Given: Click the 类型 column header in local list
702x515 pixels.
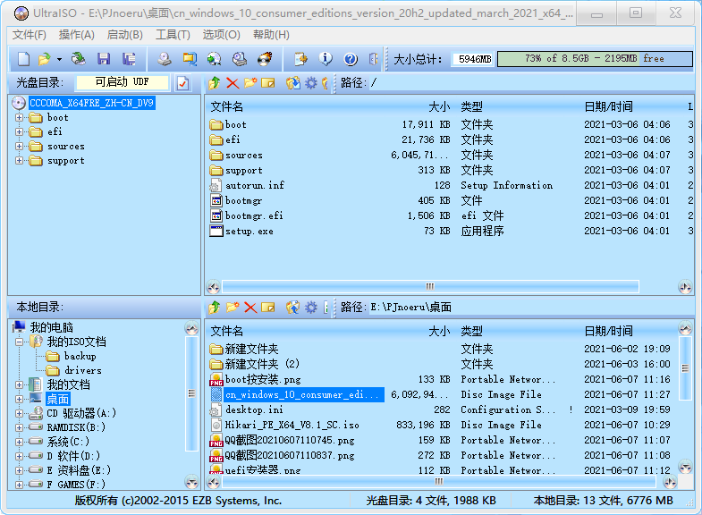Looking at the screenshot, I should 472,331.
